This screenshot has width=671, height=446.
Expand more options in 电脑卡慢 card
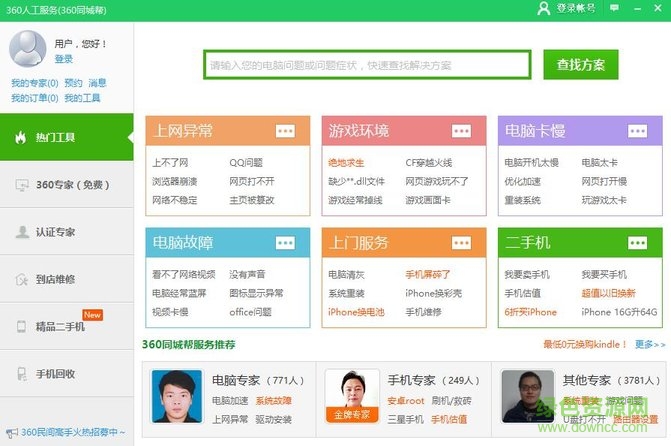point(637,131)
